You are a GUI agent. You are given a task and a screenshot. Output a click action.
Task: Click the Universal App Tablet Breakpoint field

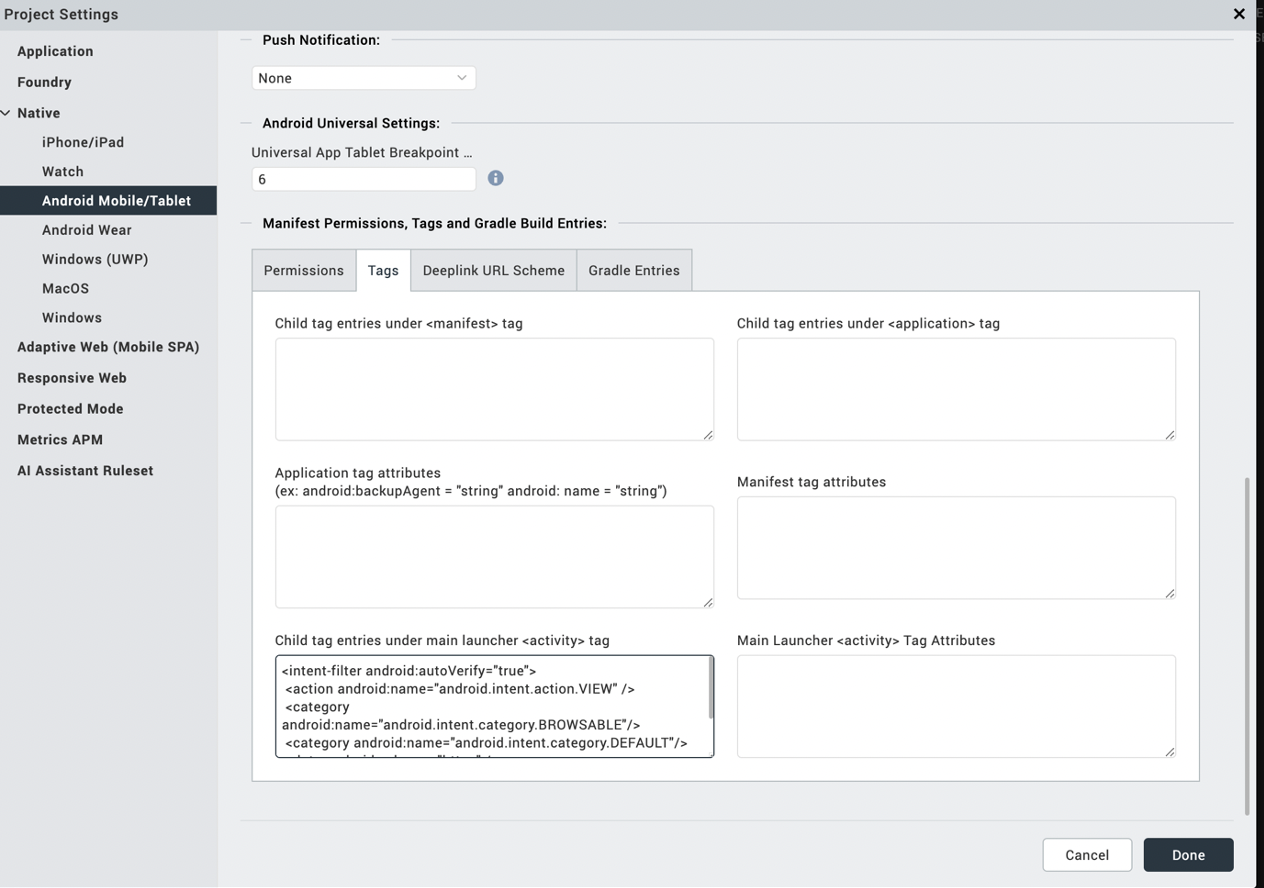363,179
